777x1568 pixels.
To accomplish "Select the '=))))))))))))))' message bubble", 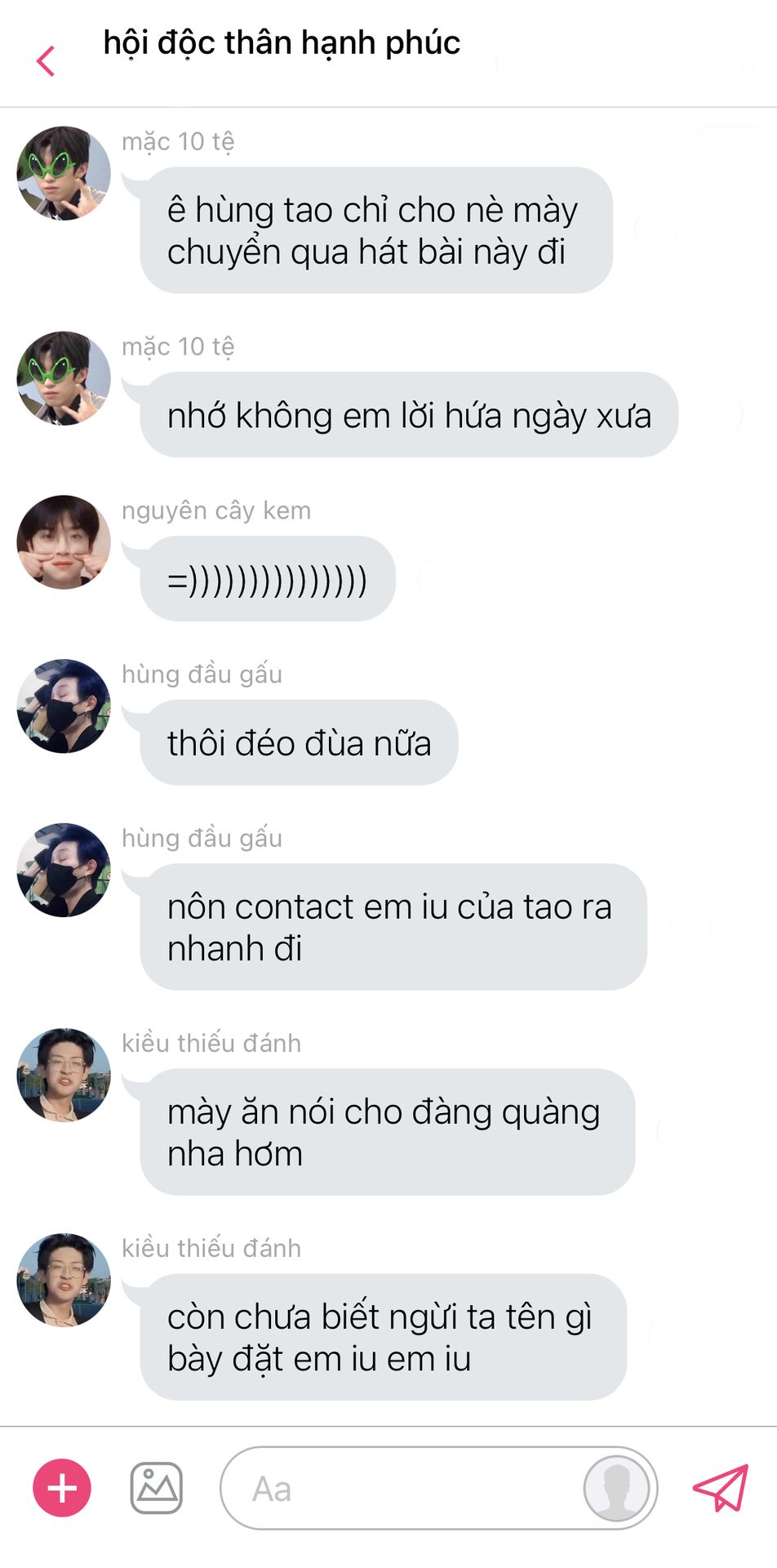I will tap(268, 579).
